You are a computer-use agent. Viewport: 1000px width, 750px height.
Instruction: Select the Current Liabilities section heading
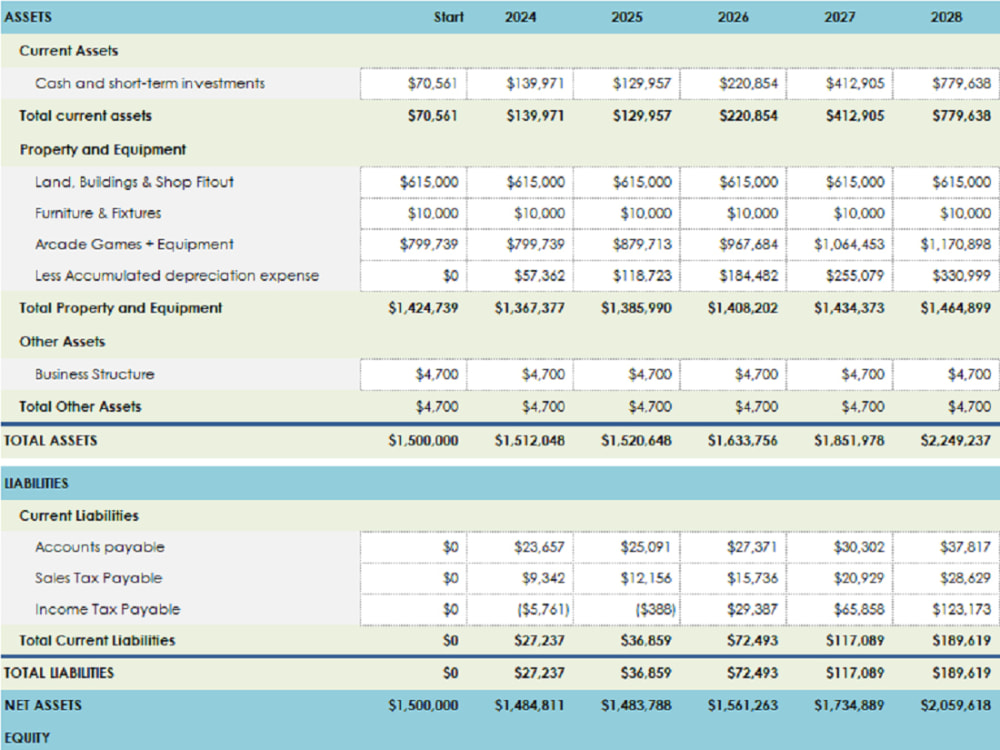(x=79, y=516)
